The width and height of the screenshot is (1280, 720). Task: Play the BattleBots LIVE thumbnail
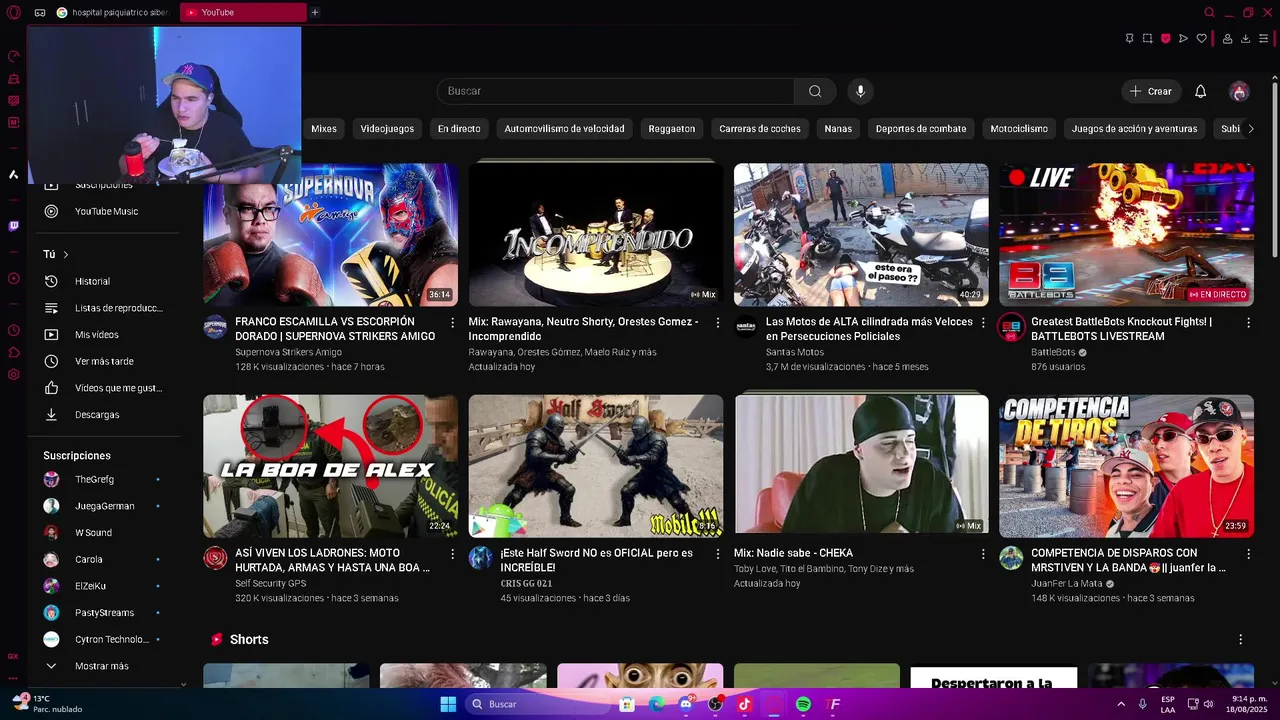(x=1126, y=235)
